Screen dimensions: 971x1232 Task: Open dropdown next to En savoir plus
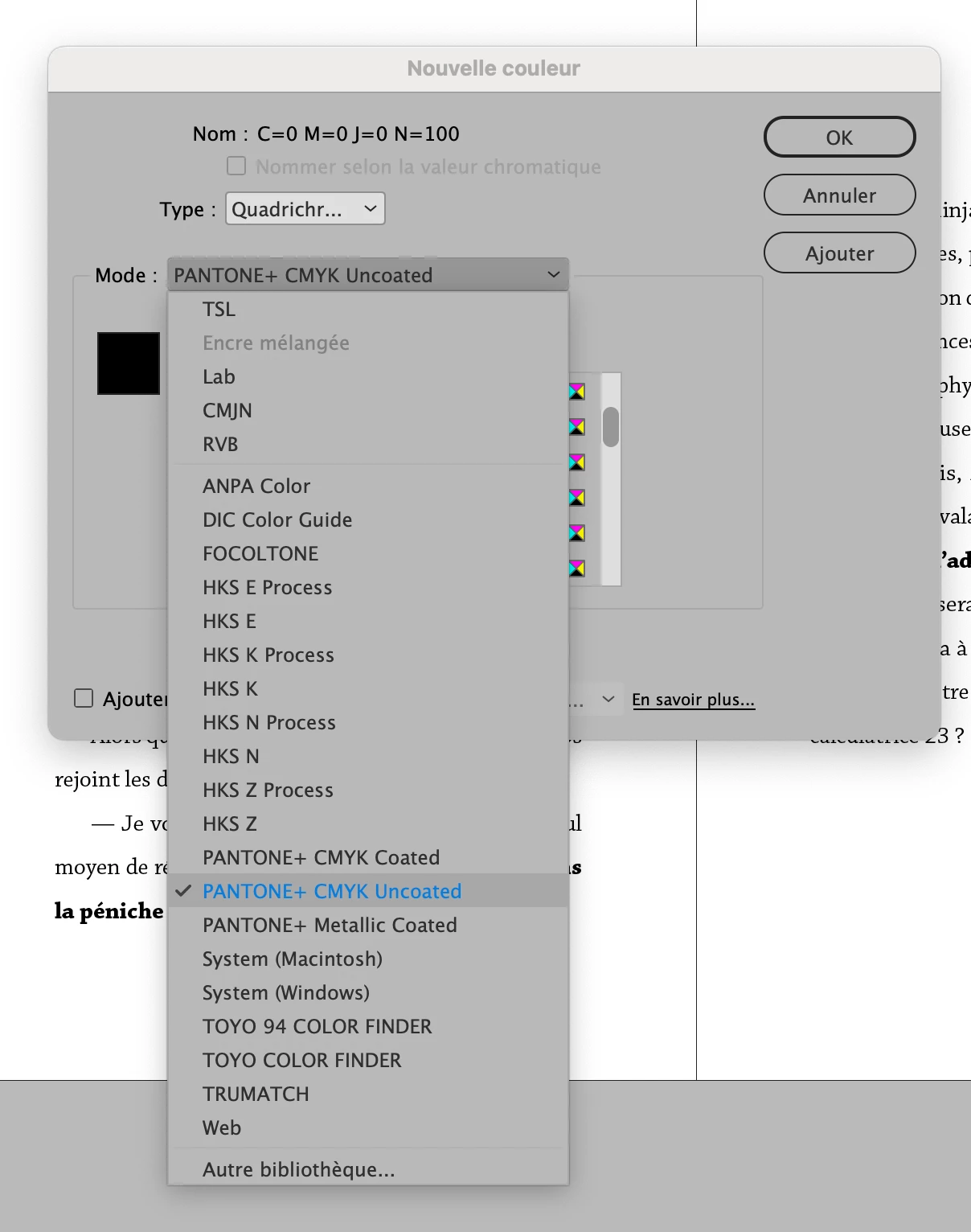tap(608, 699)
